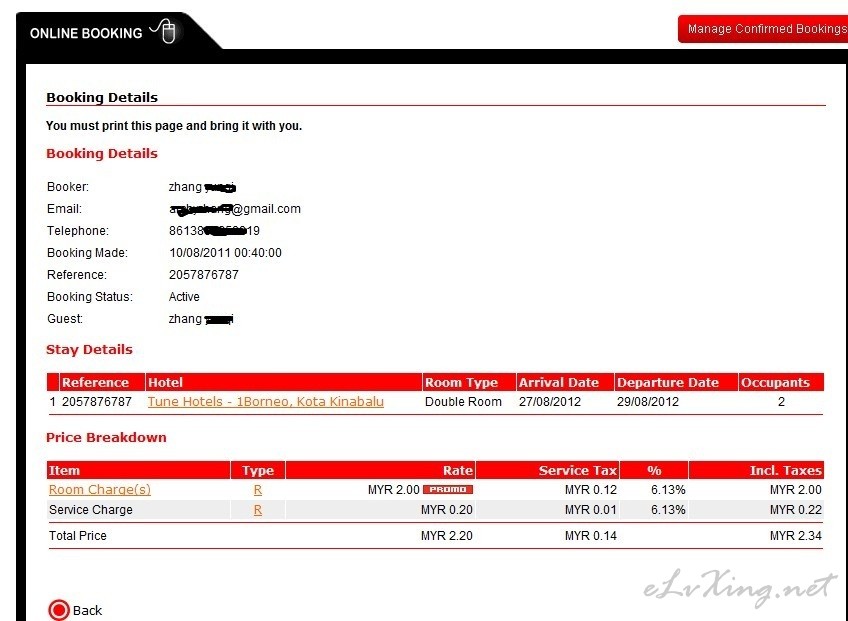Select the ONLINE BOOKING tab header
The height and width of the screenshot is (621, 848).
[x=103, y=32]
